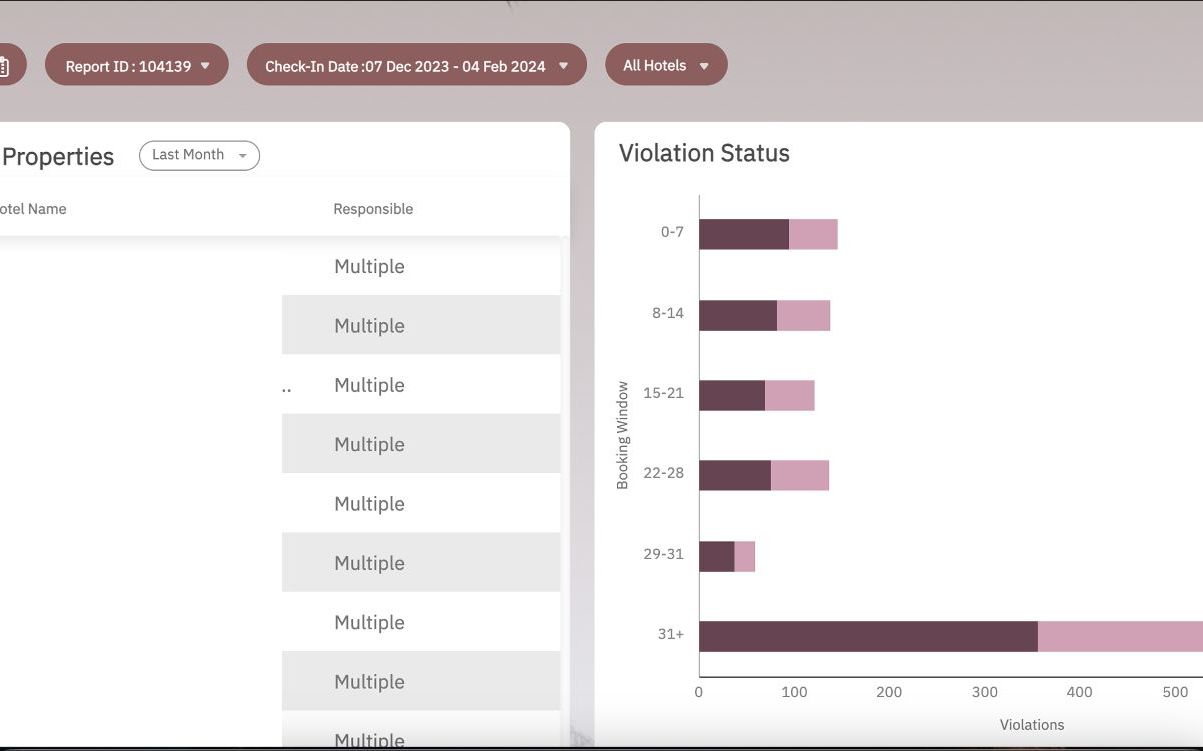The height and width of the screenshot is (751, 1203).
Task: Click the dark segment of the 15-21 bar
Action: [x=732, y=395]
